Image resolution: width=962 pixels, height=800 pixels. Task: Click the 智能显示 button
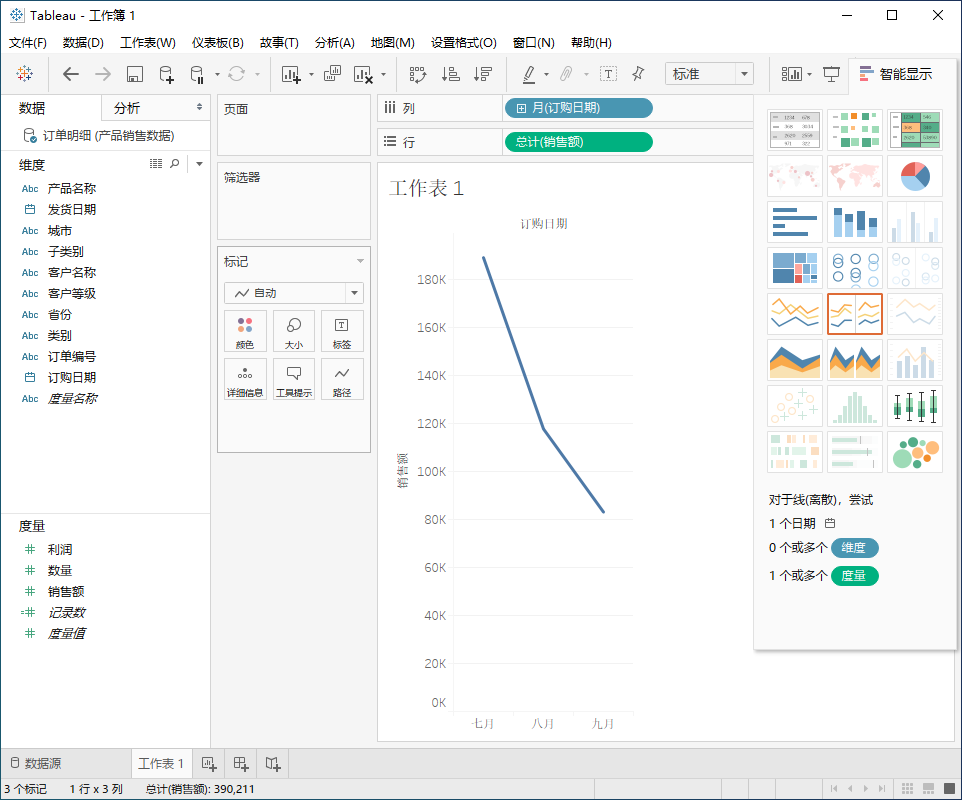pos(896,74)
